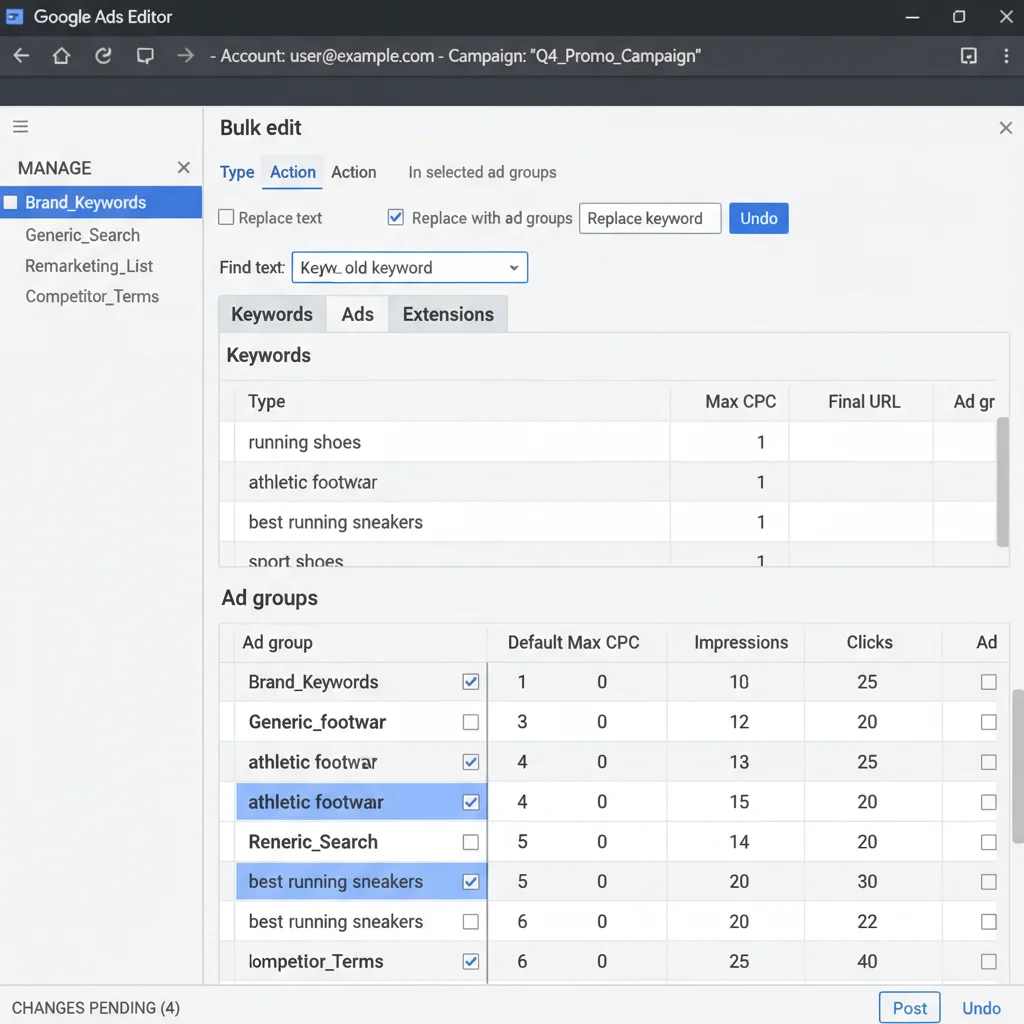
Task: Click the back arrow in the toolbar
Action: pyautogui.click(x=22, y=56)
